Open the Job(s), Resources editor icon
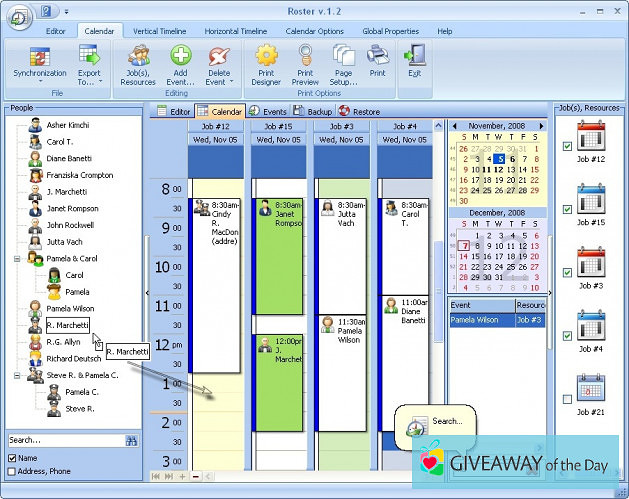Screen dimensions: 629x499 [x=138, y=56]
